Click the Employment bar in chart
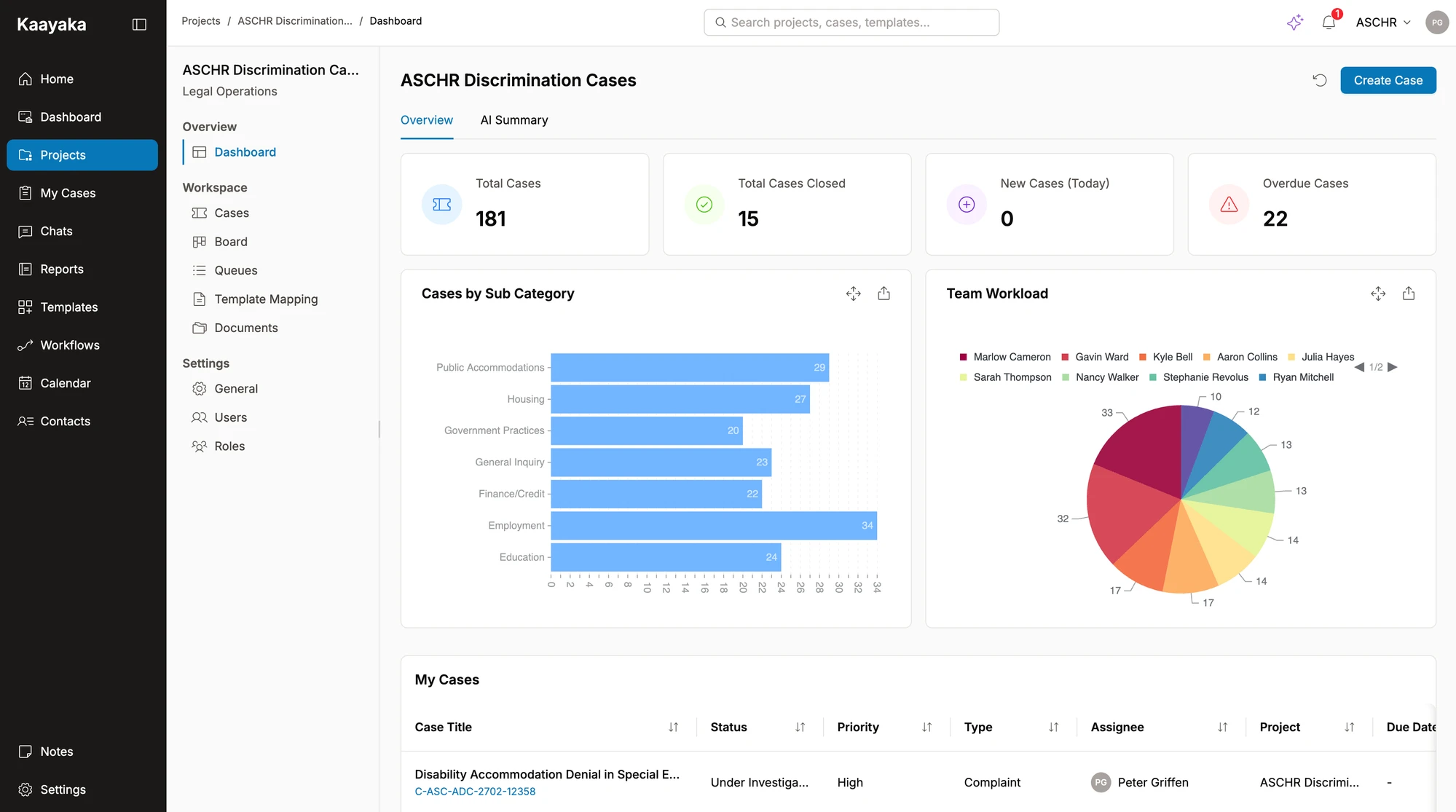The height and width of the screenshot is (812, 1456). click(713, 526)
